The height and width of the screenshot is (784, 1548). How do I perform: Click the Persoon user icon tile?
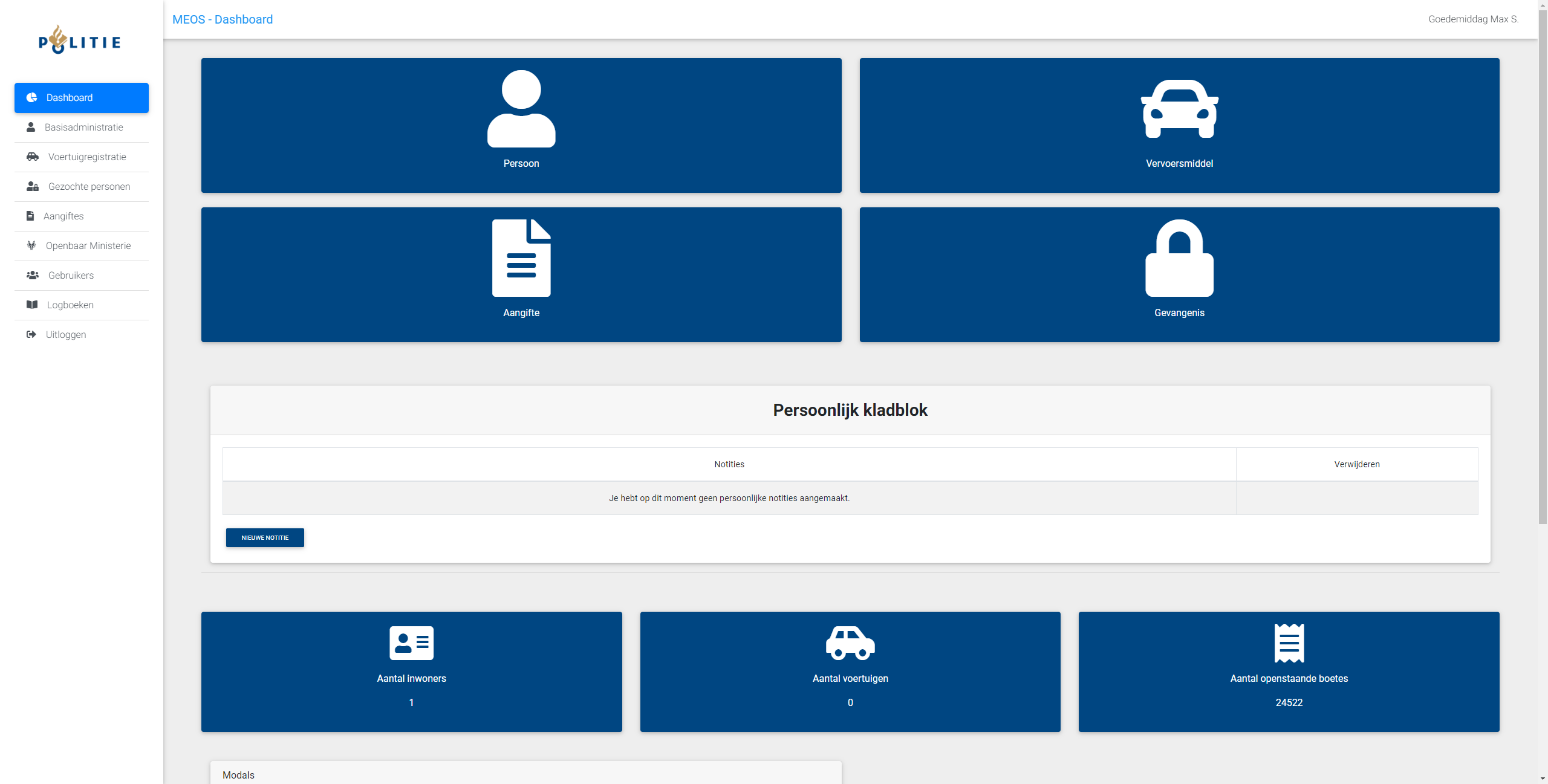coord(521,109)
